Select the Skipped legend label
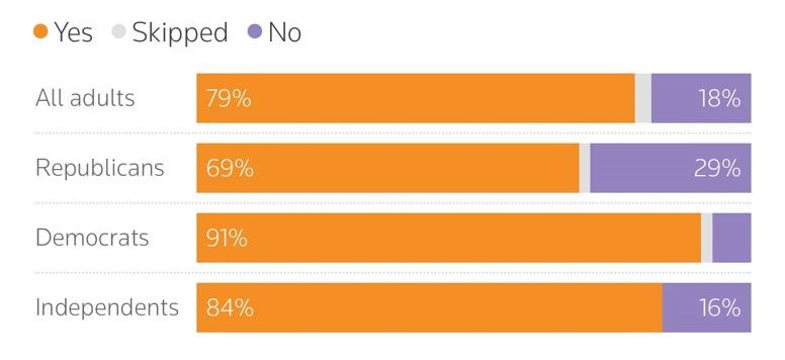785x360 pixels. point(180,33)
